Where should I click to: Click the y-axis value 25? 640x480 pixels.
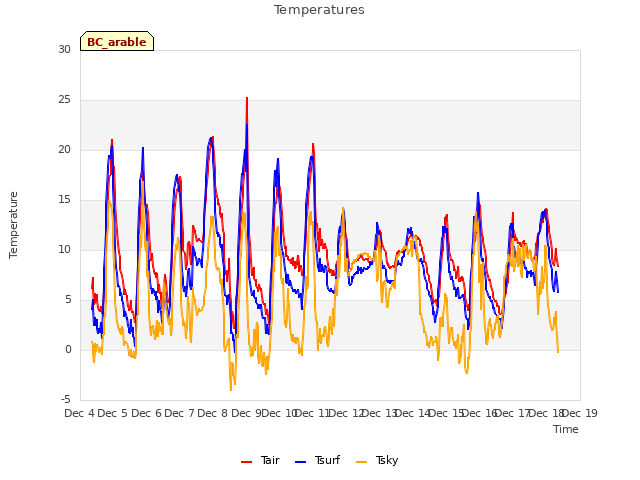click(x=64, y=100)
